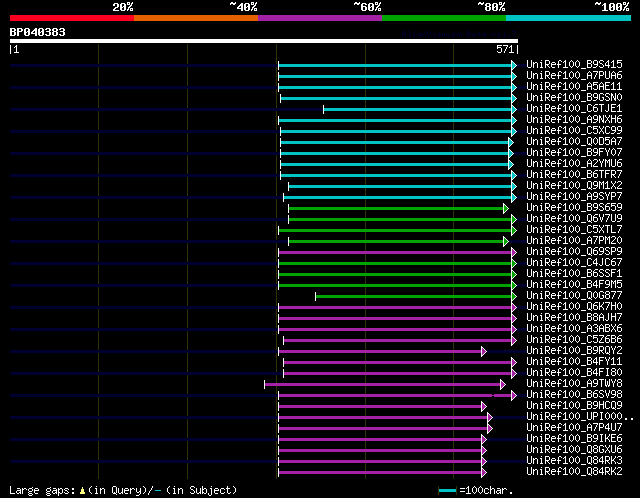Select the UniRef100_B9S659 label
The image size is (640, 498).
(x=574, y=208)
